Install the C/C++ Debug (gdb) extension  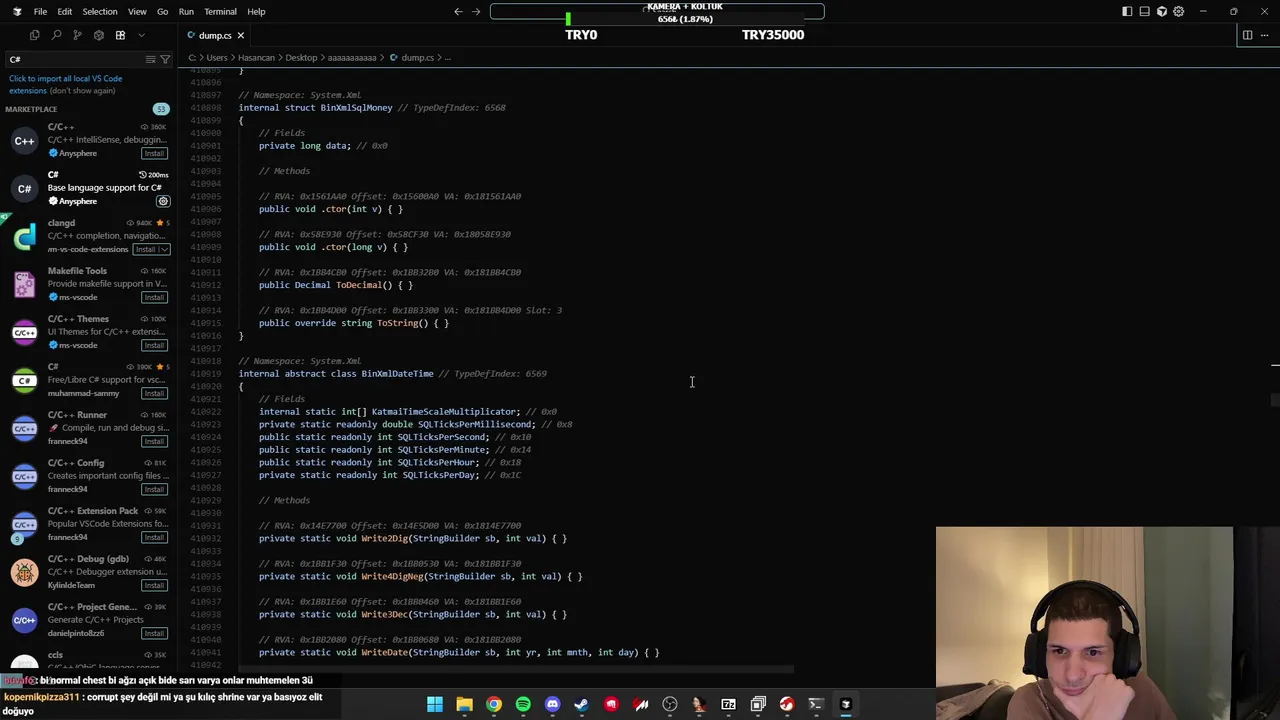click(x=154, y=585)
